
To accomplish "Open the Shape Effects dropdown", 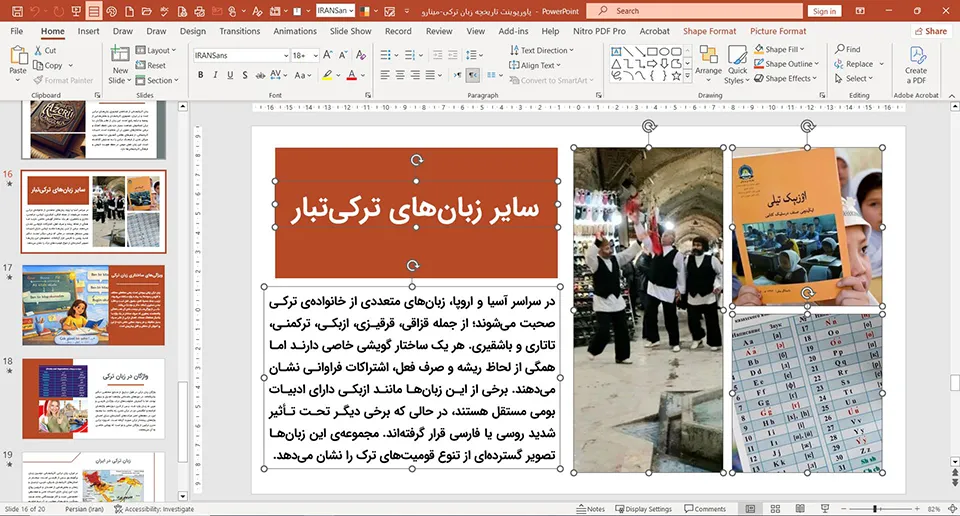I will pyautogui.click(x=786, y=78).
